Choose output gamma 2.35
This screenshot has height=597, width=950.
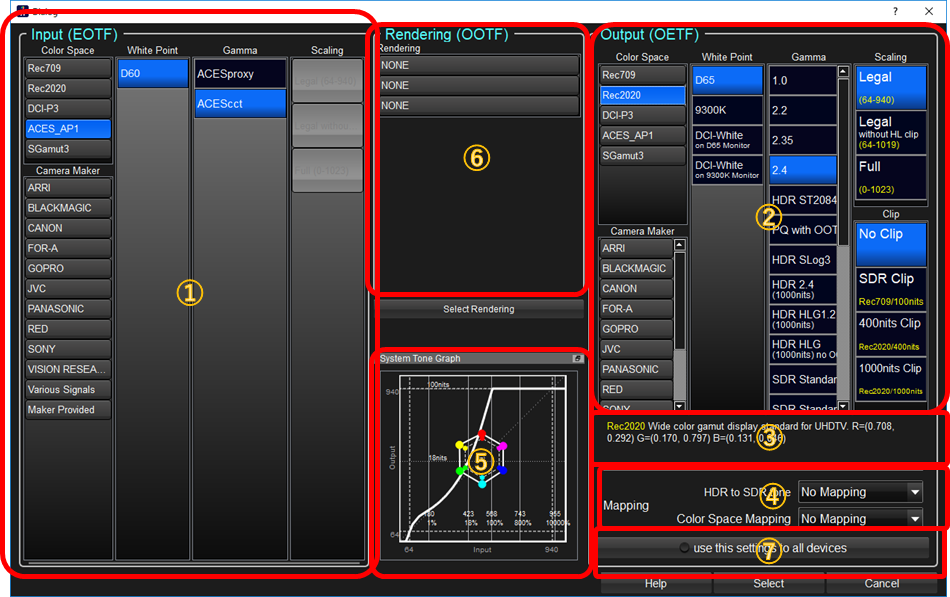[803, 139]
